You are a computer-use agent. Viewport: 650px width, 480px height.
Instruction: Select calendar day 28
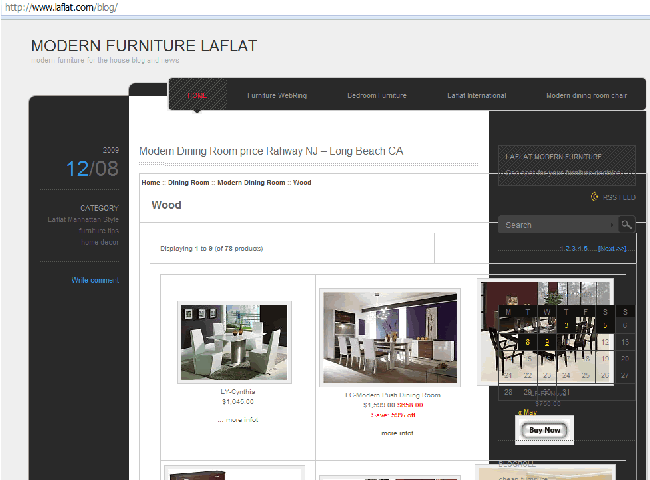[x=508, y=392]
